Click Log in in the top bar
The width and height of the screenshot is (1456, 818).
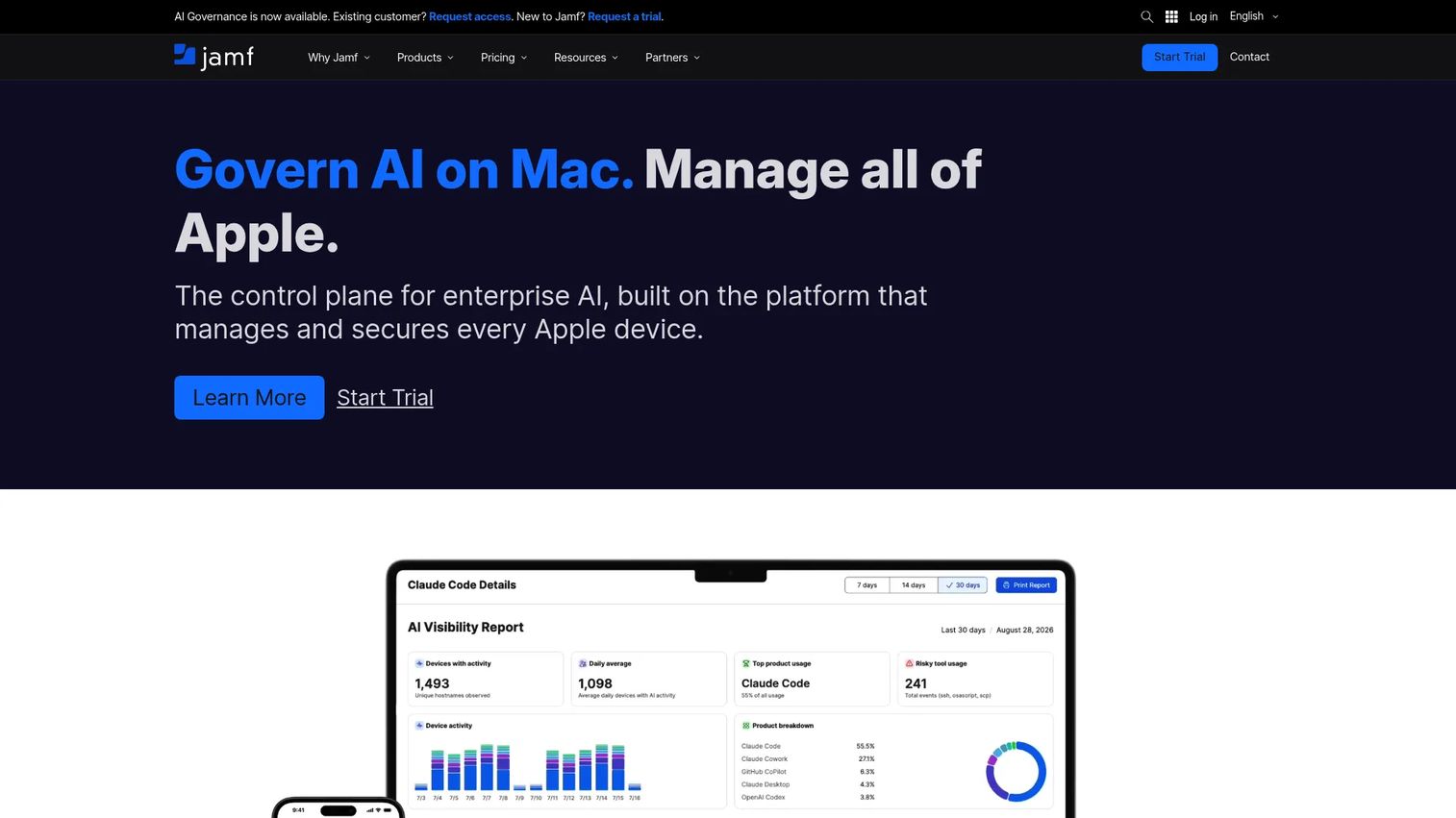click(x=1203, y=16)
